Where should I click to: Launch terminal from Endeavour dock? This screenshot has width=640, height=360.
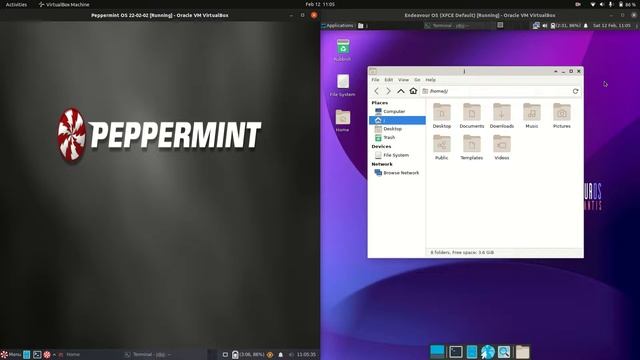point(456,351)
